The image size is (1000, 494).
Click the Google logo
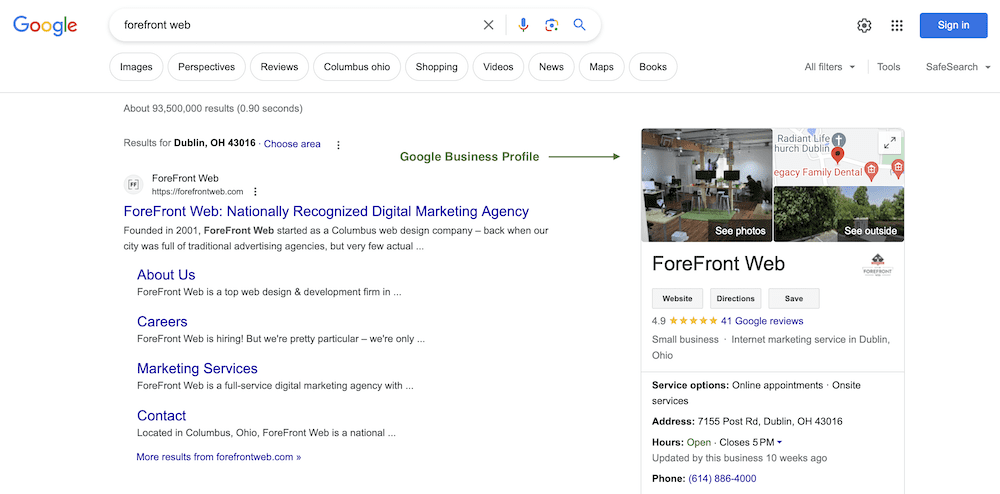pyautogui.click(x=45, y=25)
